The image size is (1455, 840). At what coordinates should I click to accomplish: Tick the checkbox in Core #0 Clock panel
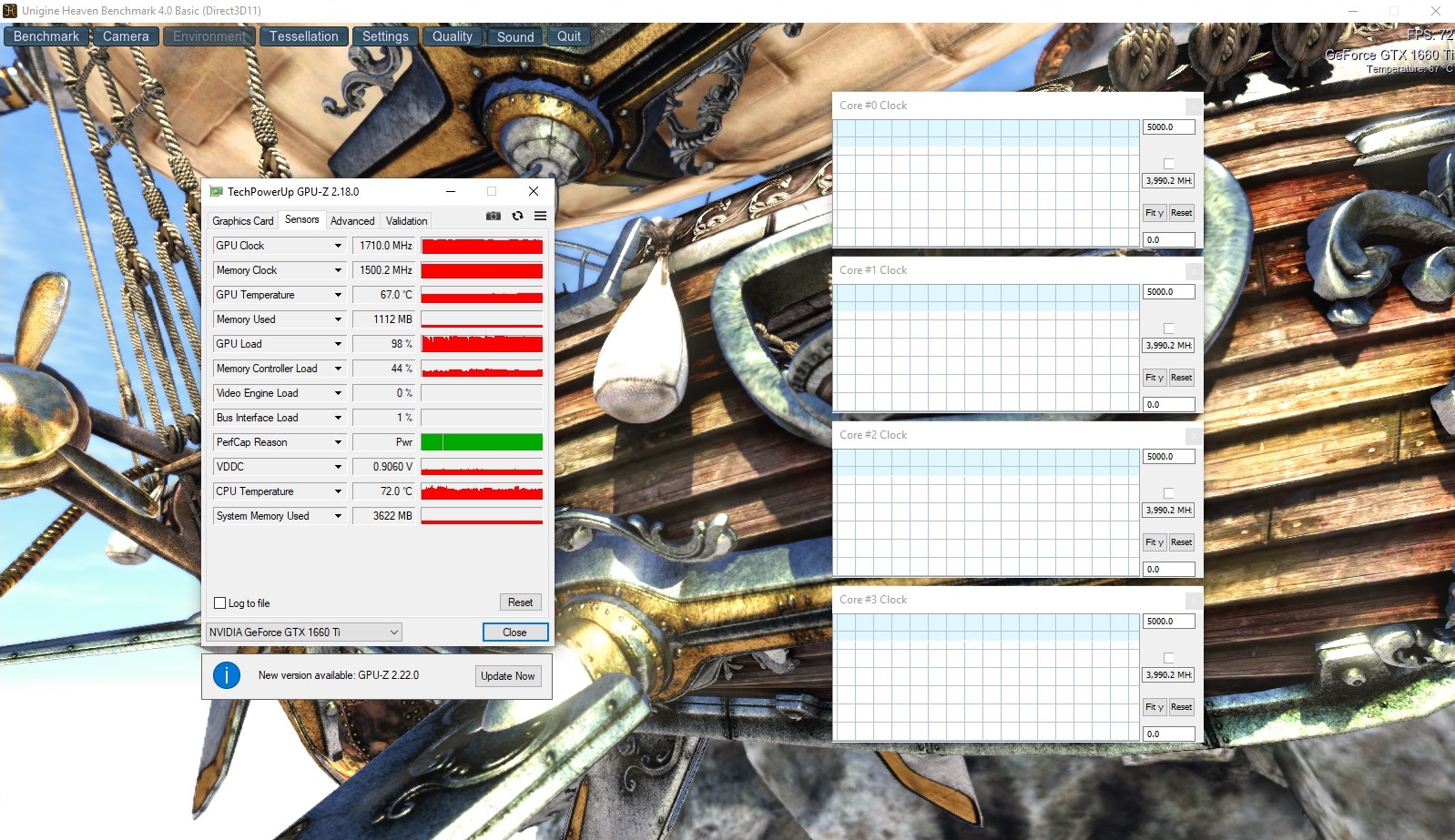coord(1169,164)
